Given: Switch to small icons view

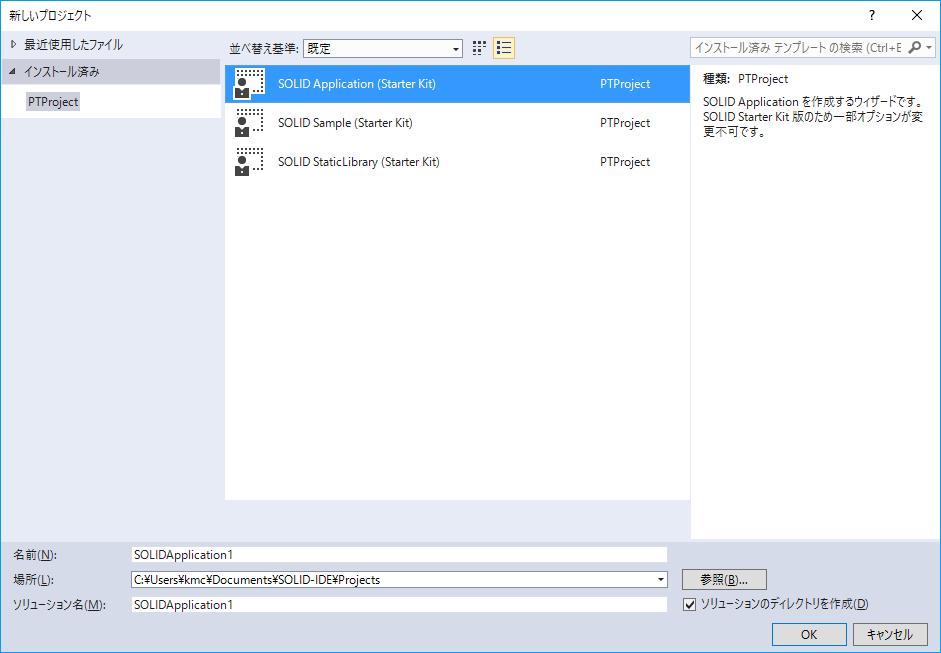Looking at the screenshot, I should coord(480,48).
